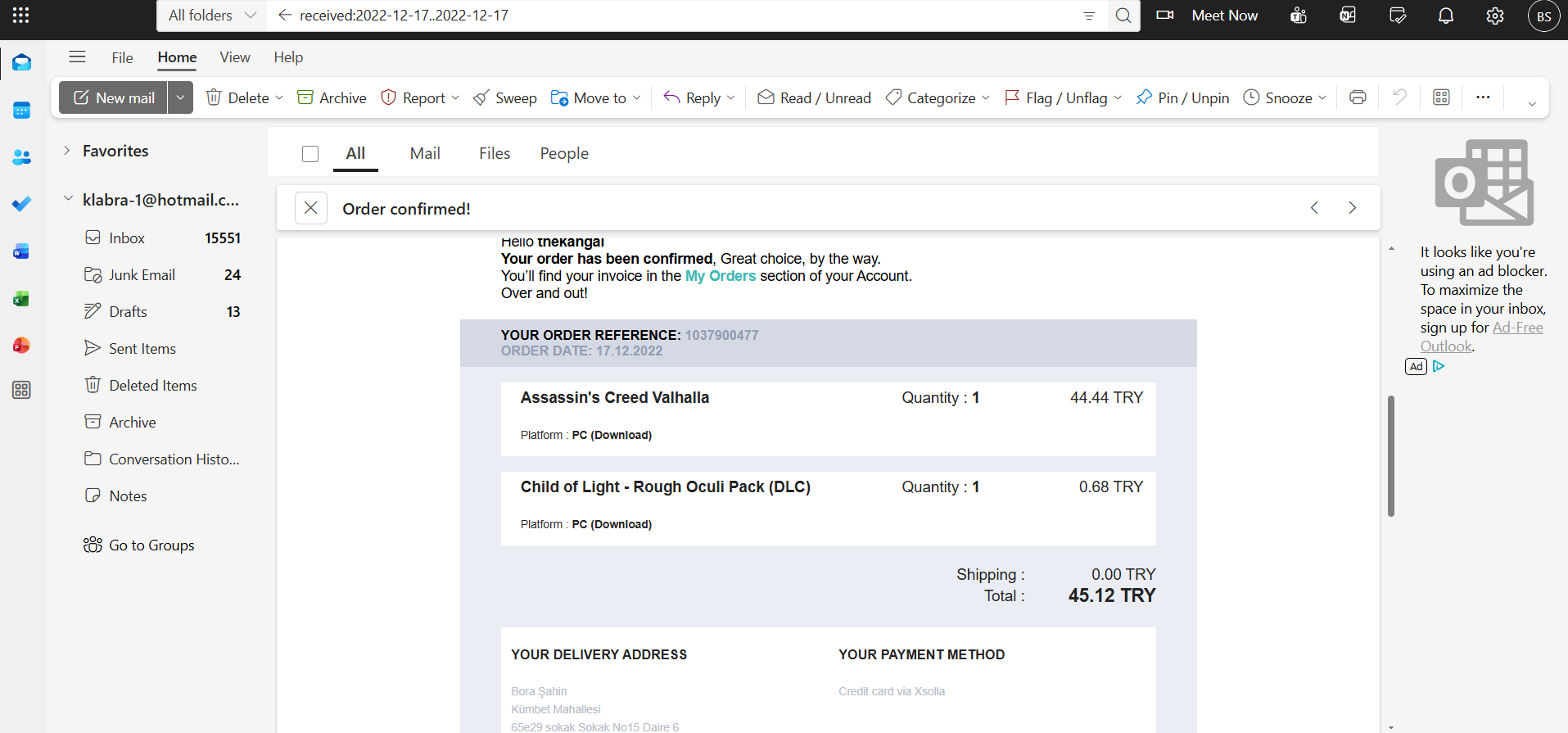Open the Snooze menu
This screenshot has height=733, width=1568.
click(1285, 97)
